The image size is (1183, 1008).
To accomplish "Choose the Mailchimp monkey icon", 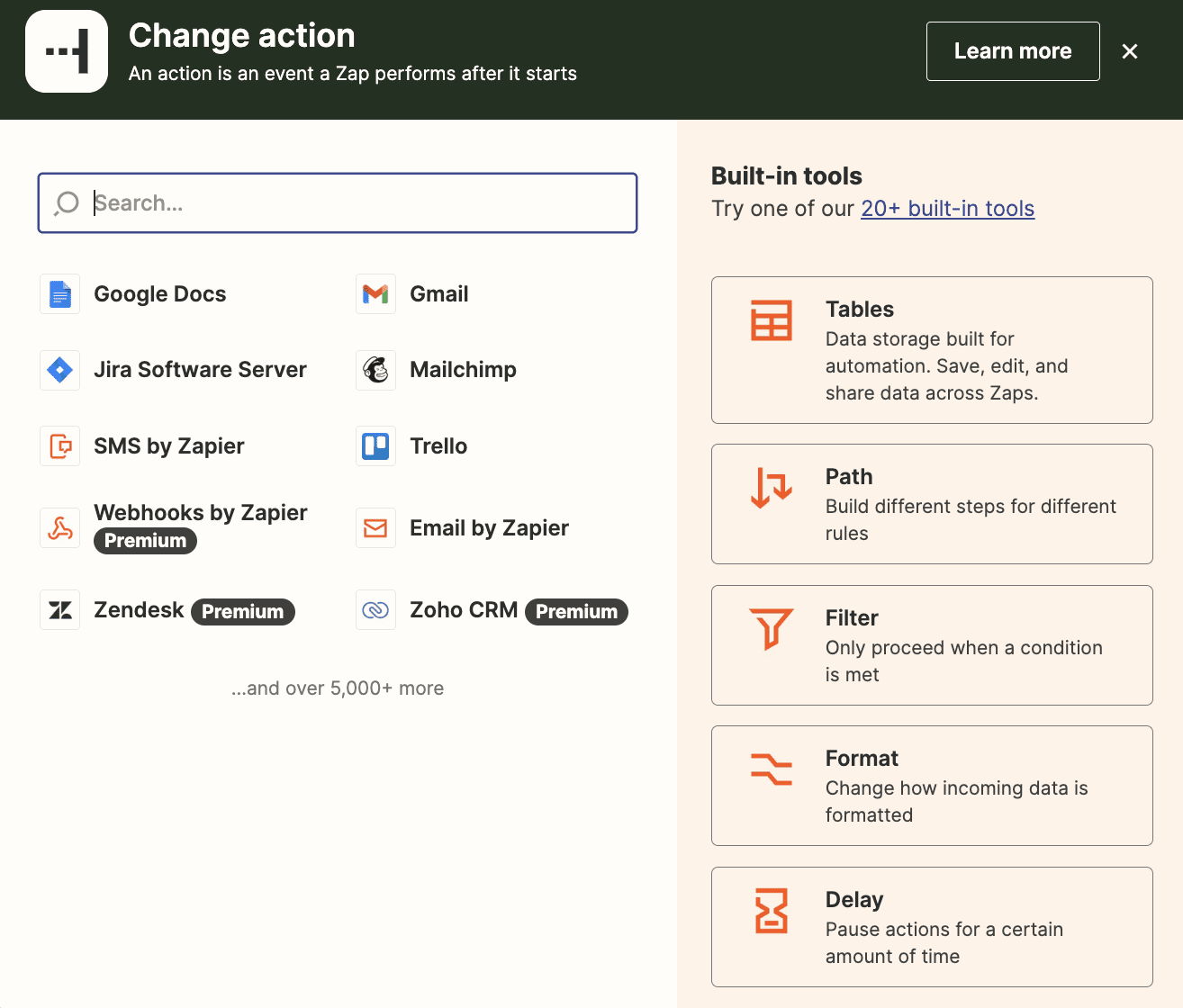I will tap(375, 370).
